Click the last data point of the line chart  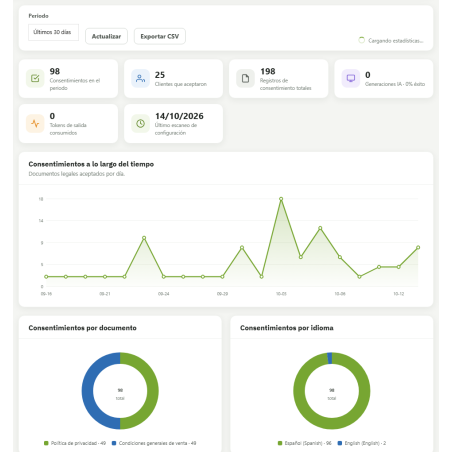pyautogui.click(x=418, y=247)
